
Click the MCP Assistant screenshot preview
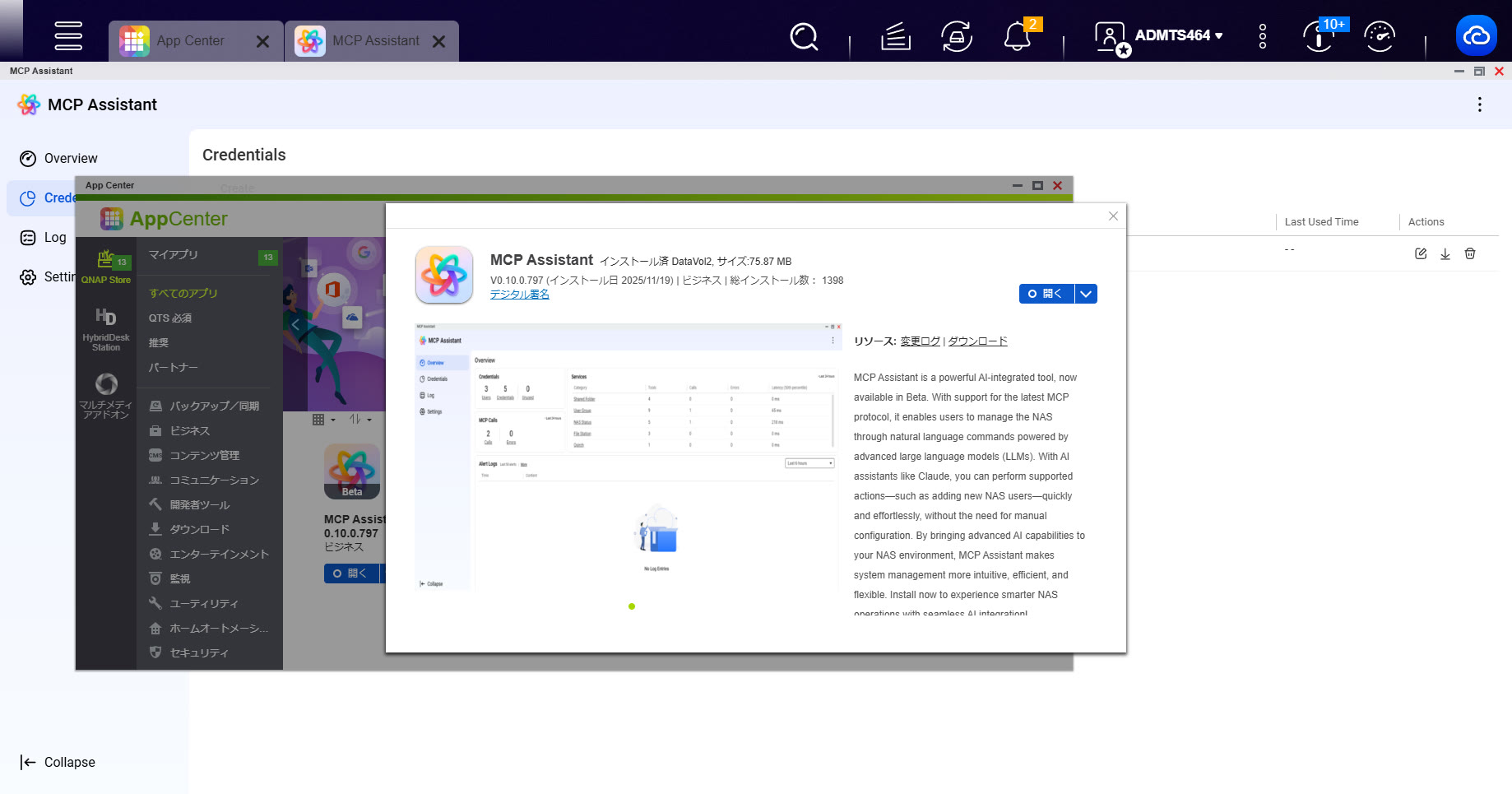coord(628,457)
